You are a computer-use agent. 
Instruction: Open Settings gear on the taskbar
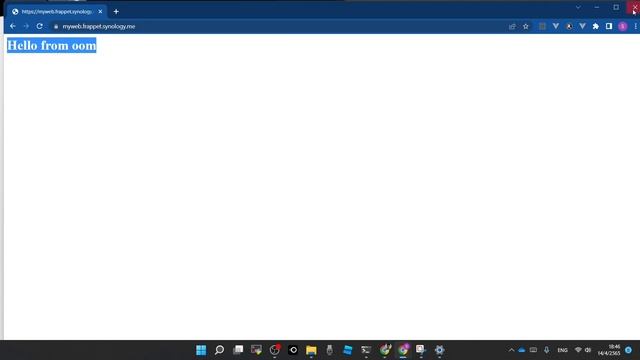(439, 350)
